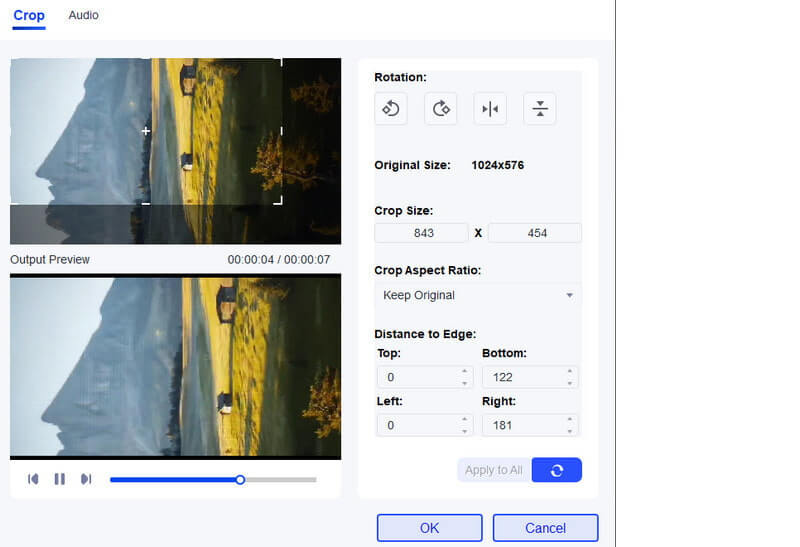Select the Crop tab
Viewport: 800px width, 547px height.
29,15
